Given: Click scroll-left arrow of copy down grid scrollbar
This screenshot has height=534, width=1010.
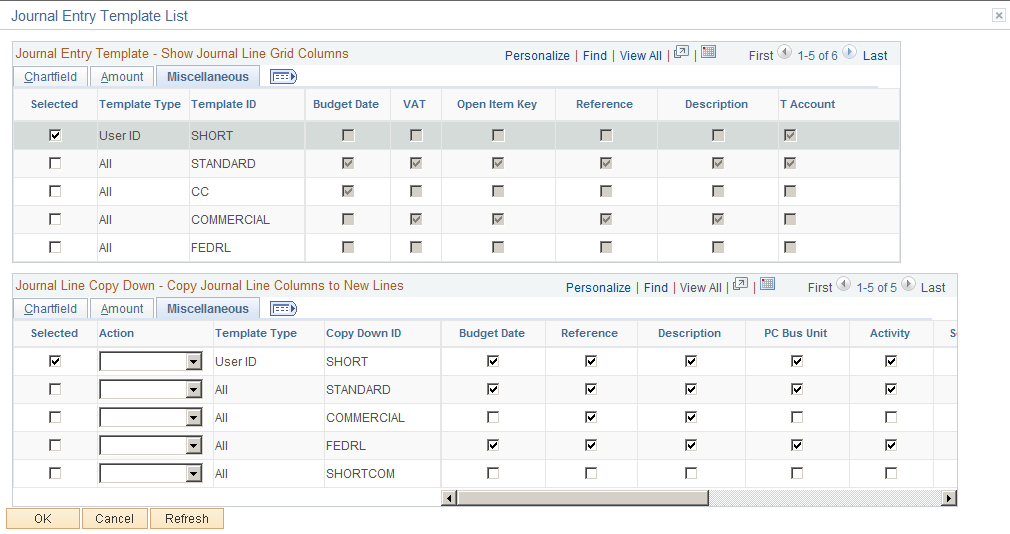Looking at the screenshot, I should pyautogui.click(x=449, y=497).
